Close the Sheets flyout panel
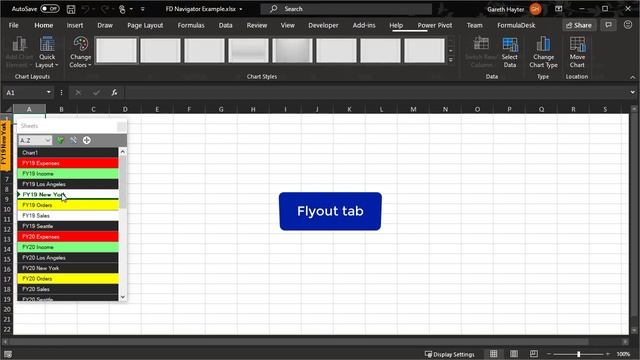 tap(121, 126)
